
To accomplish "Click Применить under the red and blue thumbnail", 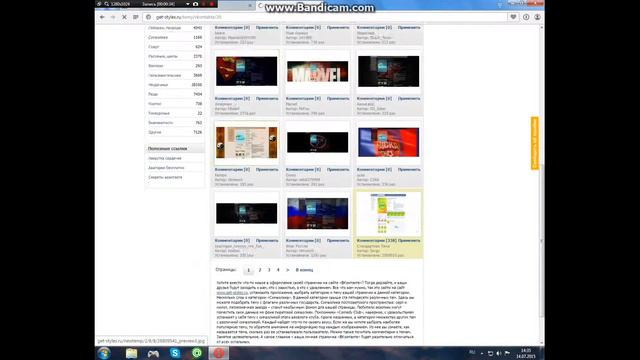I will 409,169.
